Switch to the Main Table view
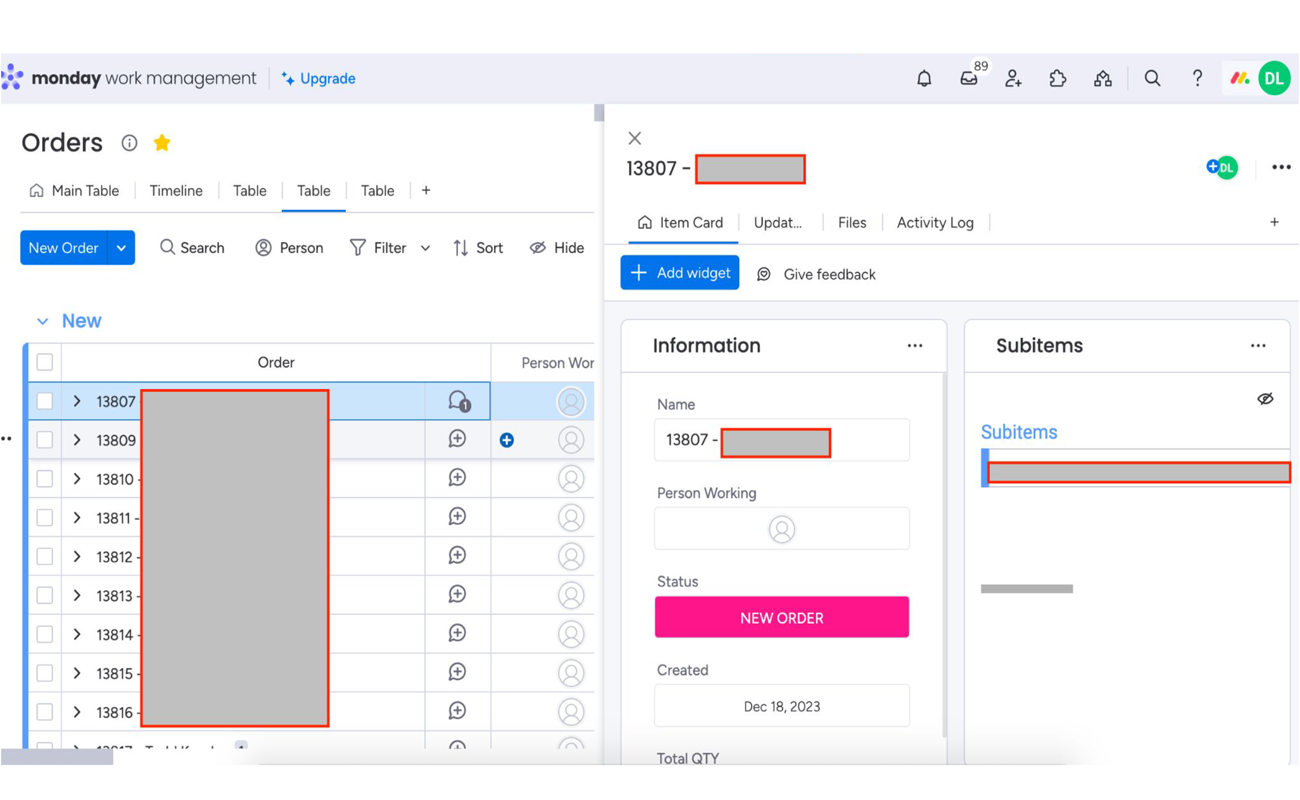1300x800 pixels. [74, 191]
